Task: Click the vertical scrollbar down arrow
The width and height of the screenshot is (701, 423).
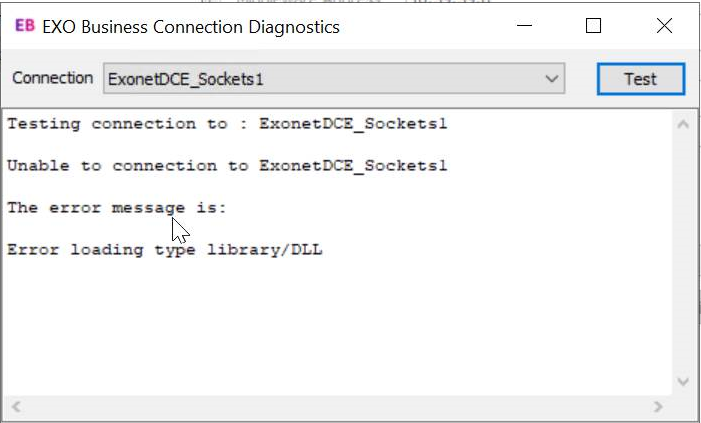Action: click(x=683, y=382)
